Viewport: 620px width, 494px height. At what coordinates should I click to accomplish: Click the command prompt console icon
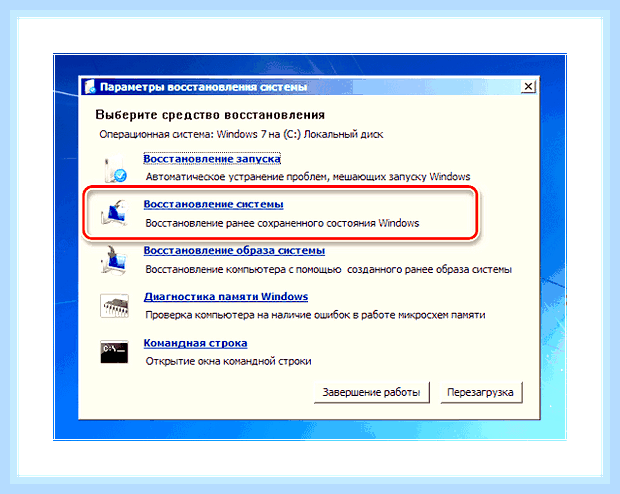point(114,352)
